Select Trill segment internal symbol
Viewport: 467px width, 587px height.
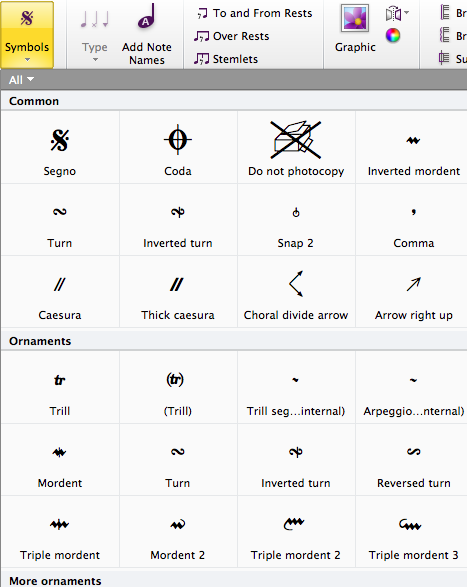(296, 387)
